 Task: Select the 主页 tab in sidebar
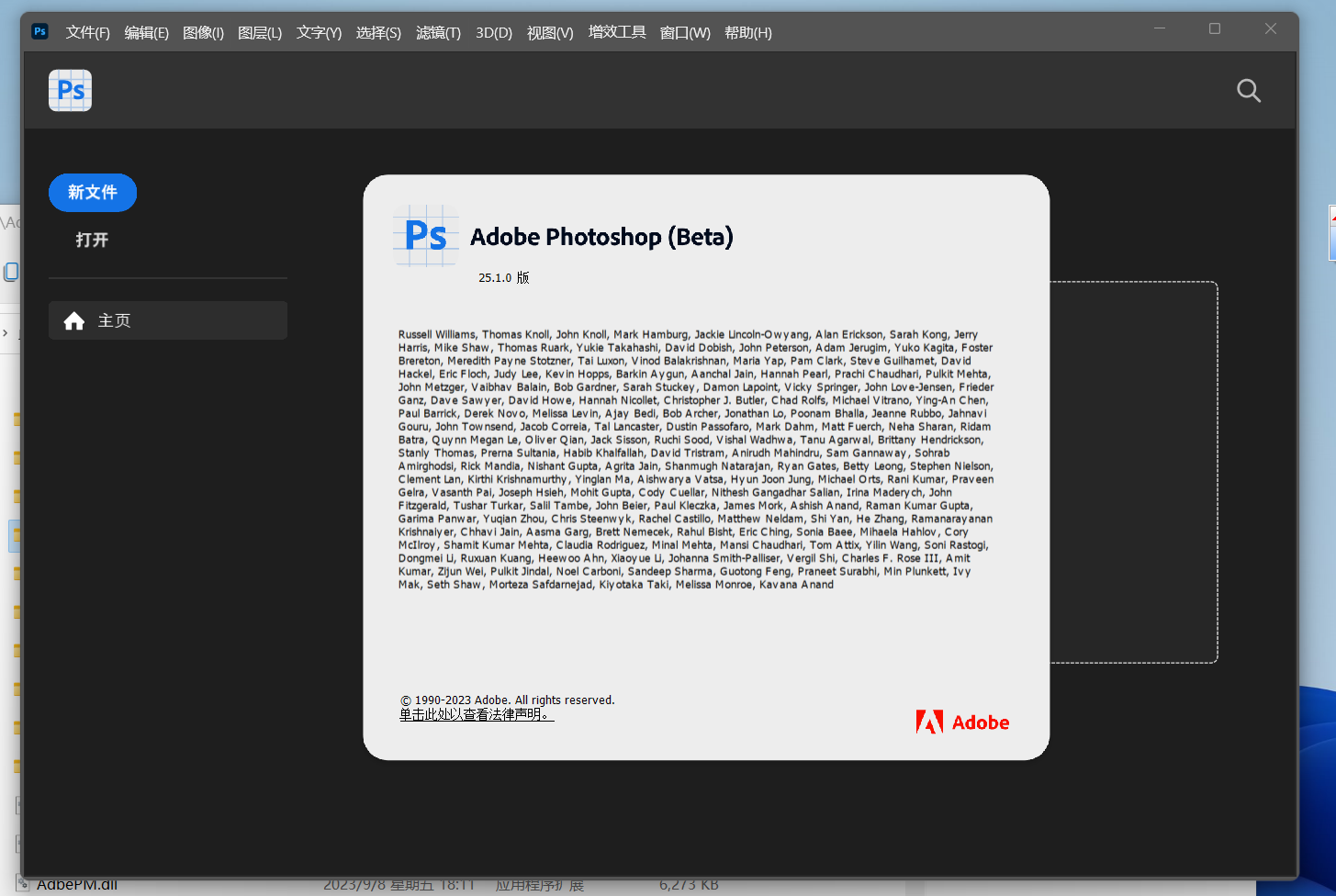pyautogui.click(x=168, y=320)
